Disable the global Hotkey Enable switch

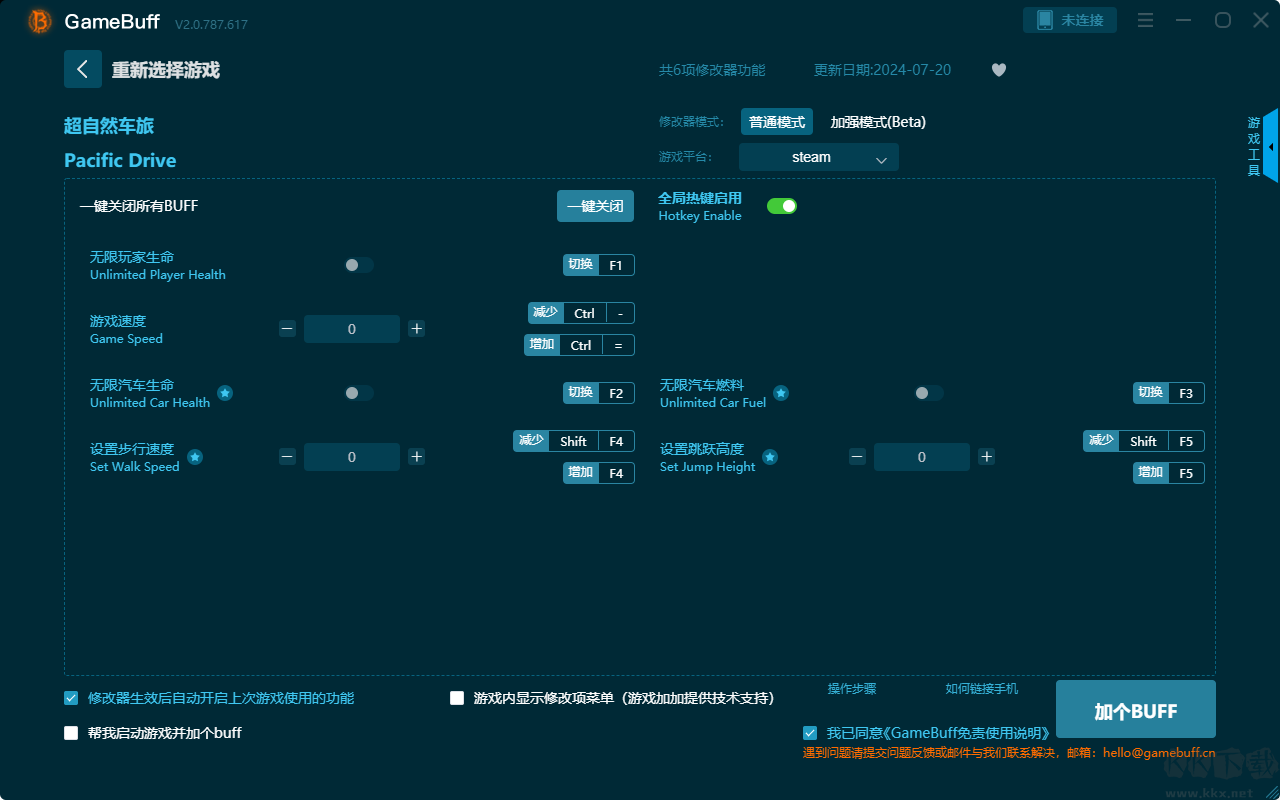tap(782, 206)
